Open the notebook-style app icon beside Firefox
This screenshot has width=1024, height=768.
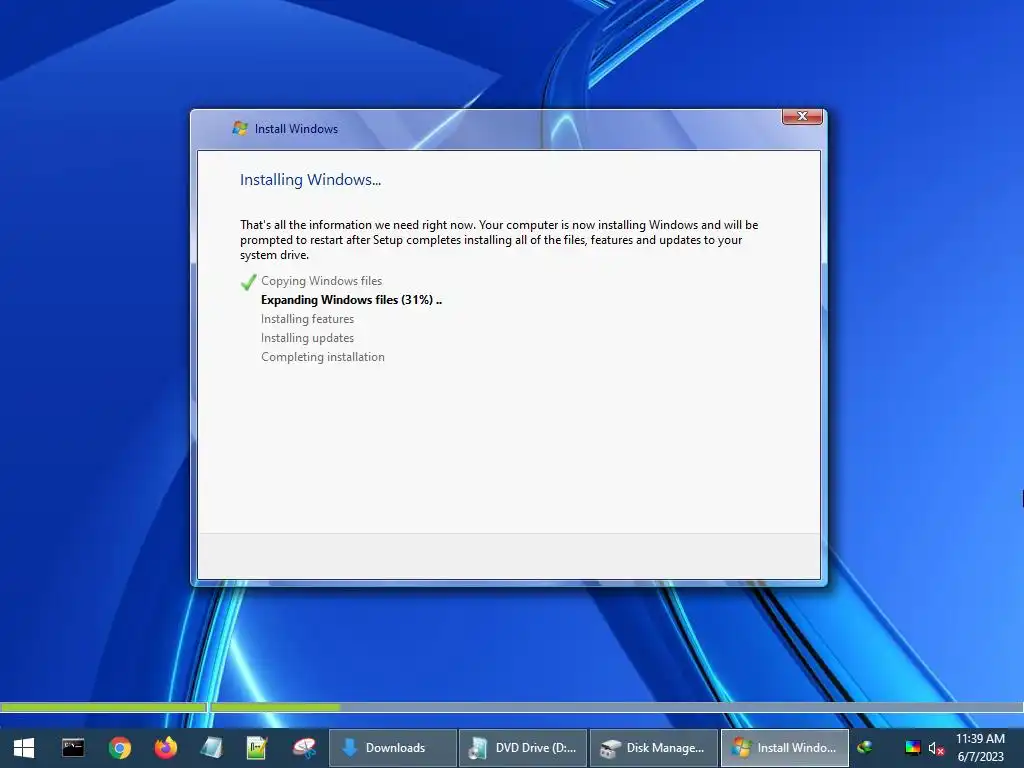tap(211, 748)
